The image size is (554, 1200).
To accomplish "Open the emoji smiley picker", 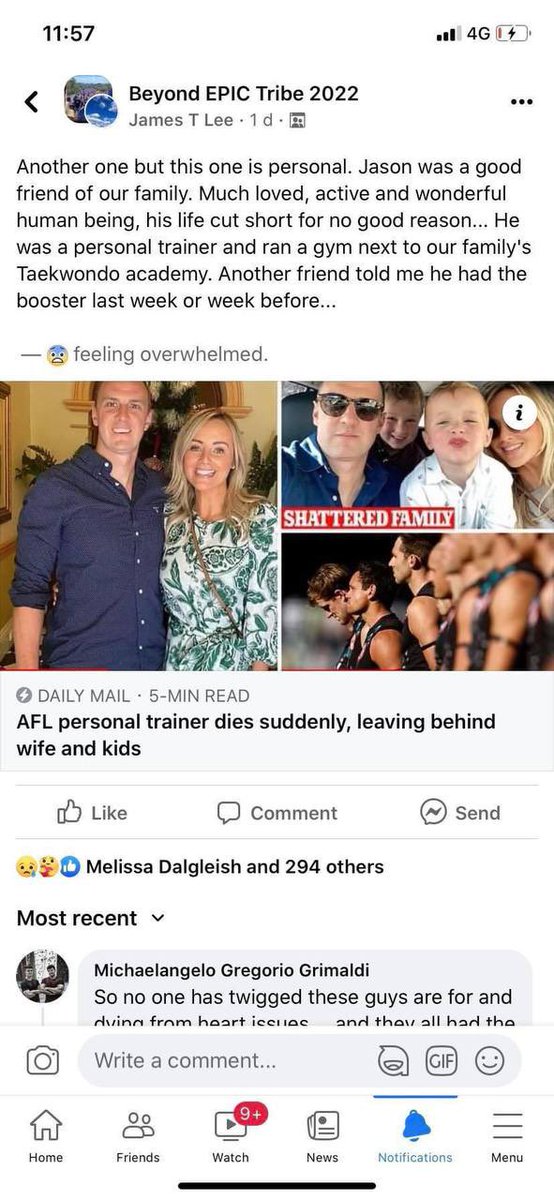I will (x=489, y=1061).
